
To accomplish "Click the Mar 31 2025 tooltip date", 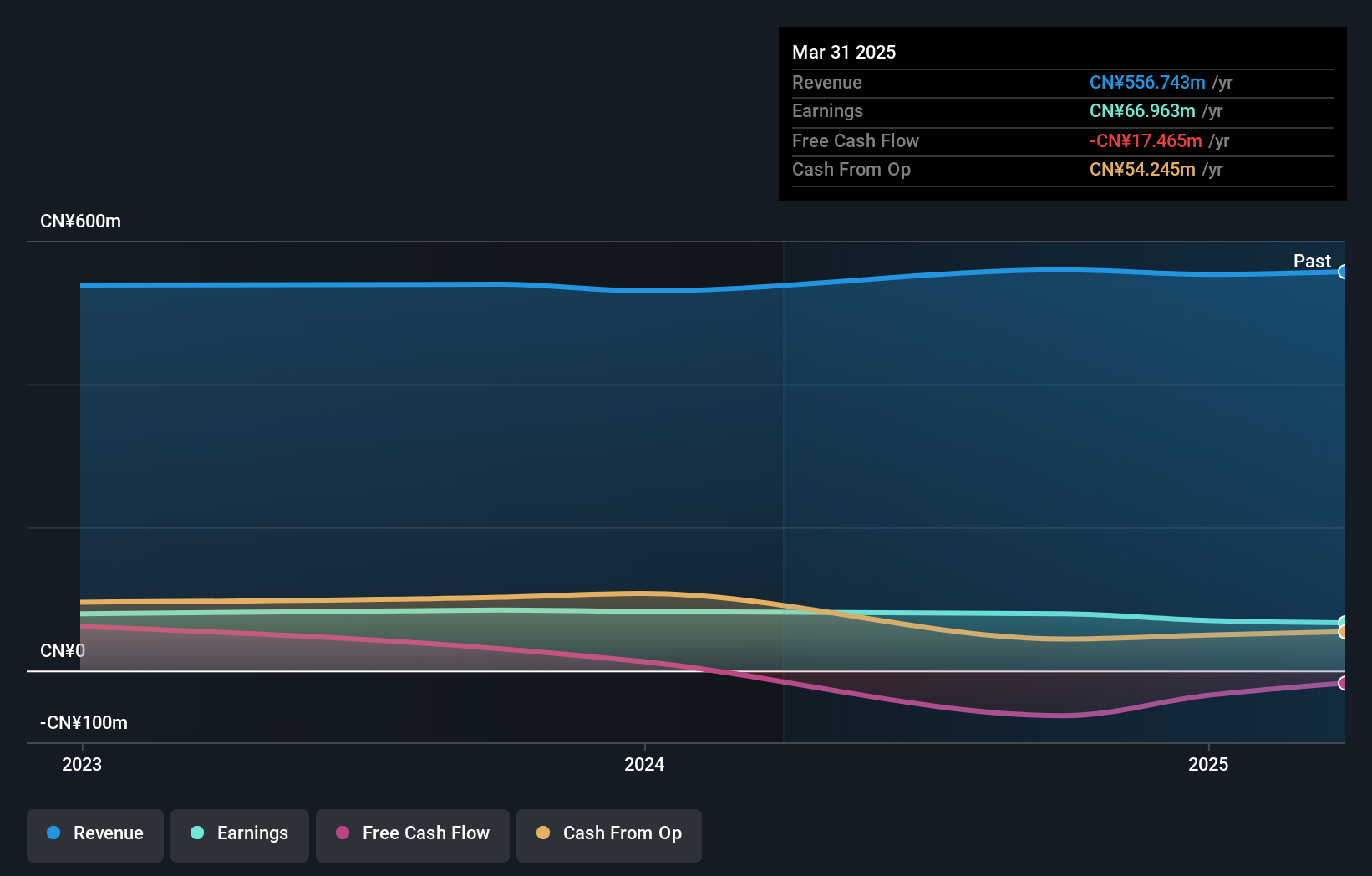I will 844,52.
